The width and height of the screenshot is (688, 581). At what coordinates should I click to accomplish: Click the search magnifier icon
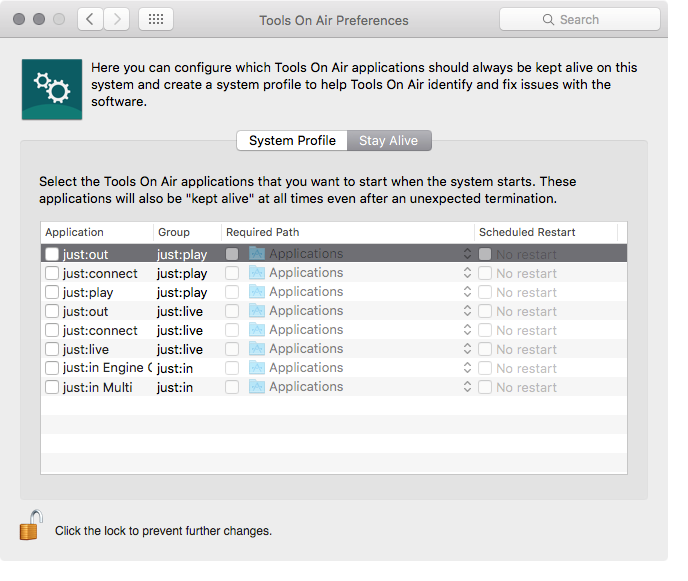coord(548,20)
